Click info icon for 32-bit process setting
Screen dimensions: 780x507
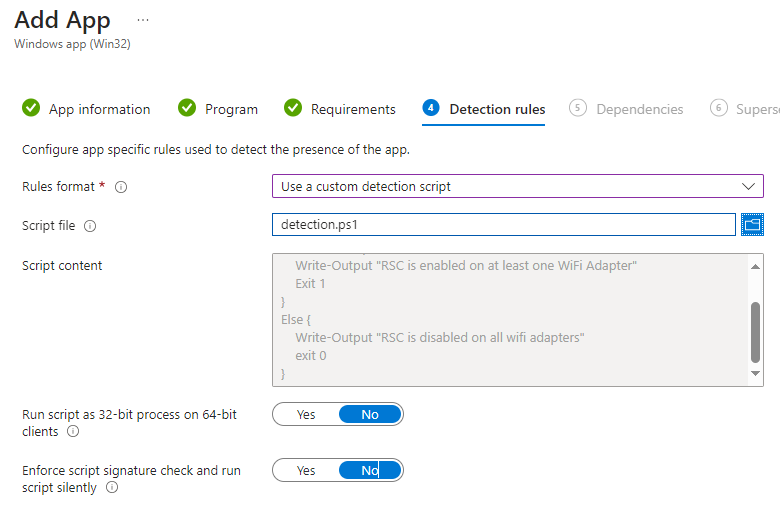73,432
